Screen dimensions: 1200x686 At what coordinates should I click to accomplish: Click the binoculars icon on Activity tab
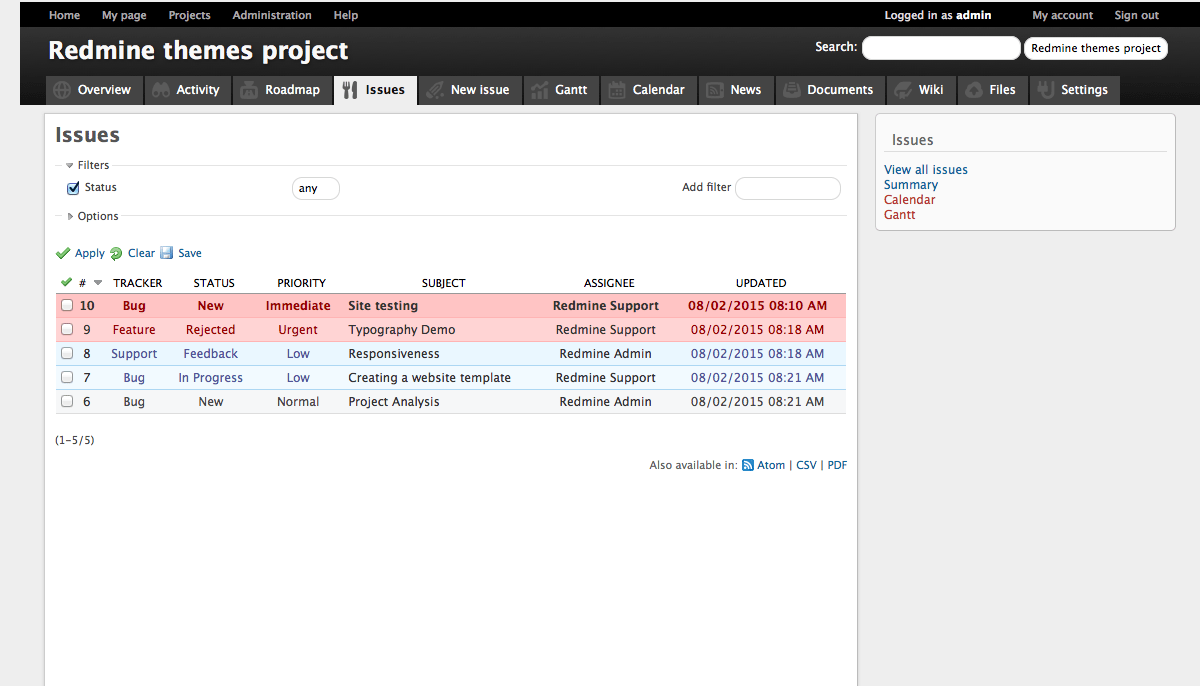[160, 90]
